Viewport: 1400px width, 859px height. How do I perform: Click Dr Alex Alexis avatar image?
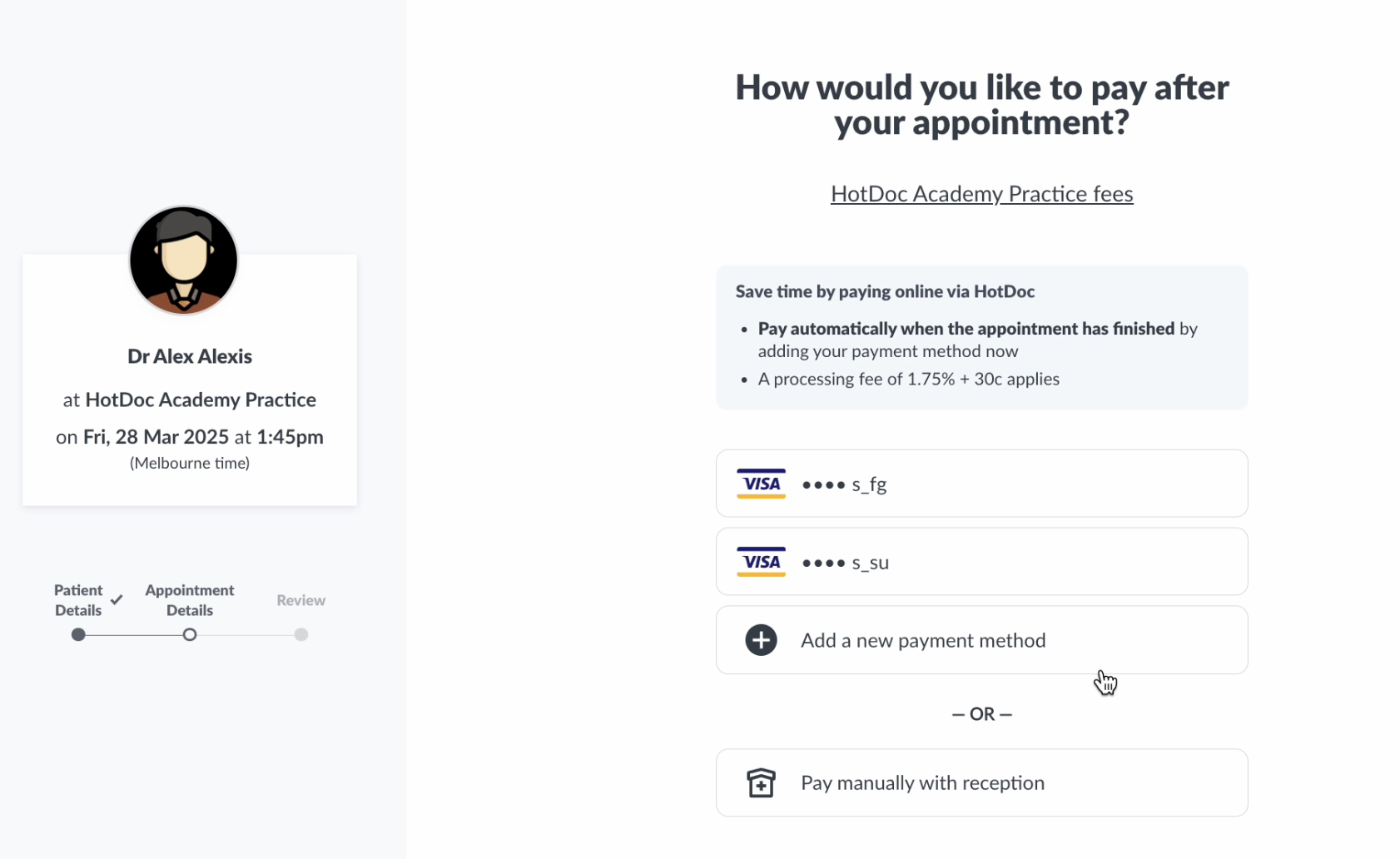click(x=183, y=260)
